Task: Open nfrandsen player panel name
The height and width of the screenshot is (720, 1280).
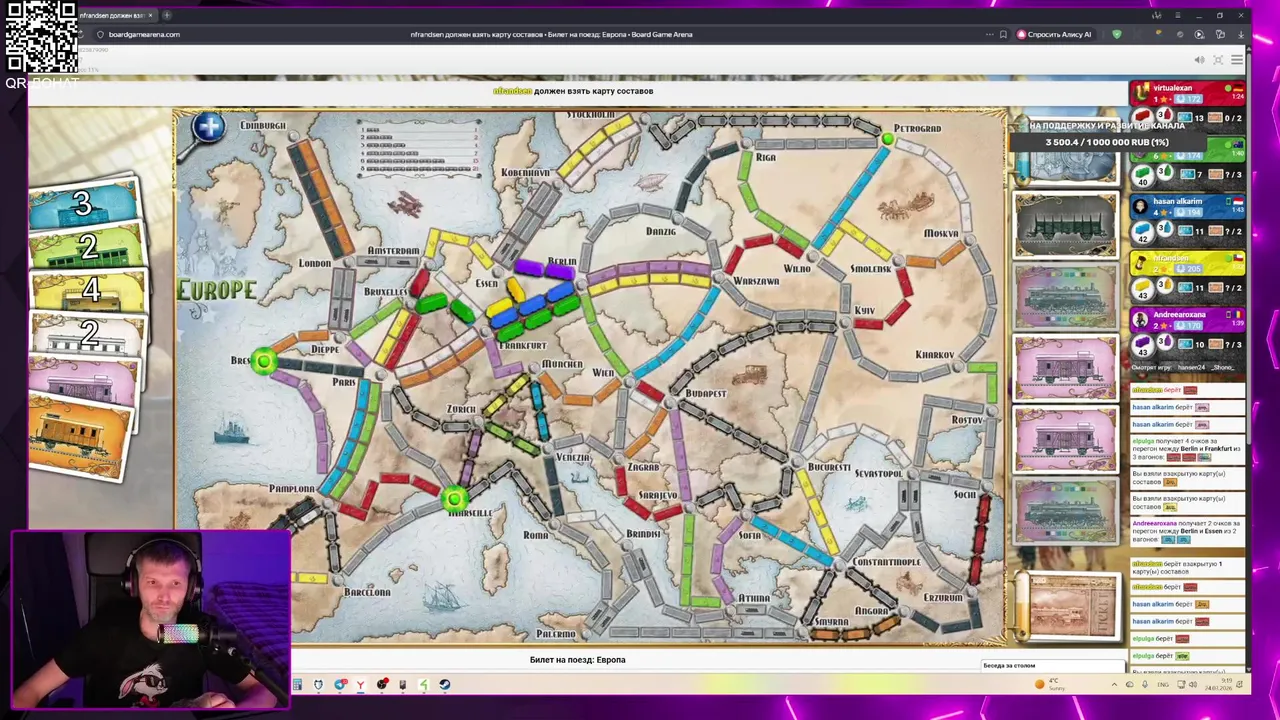Action: (x=1170, y=258)
